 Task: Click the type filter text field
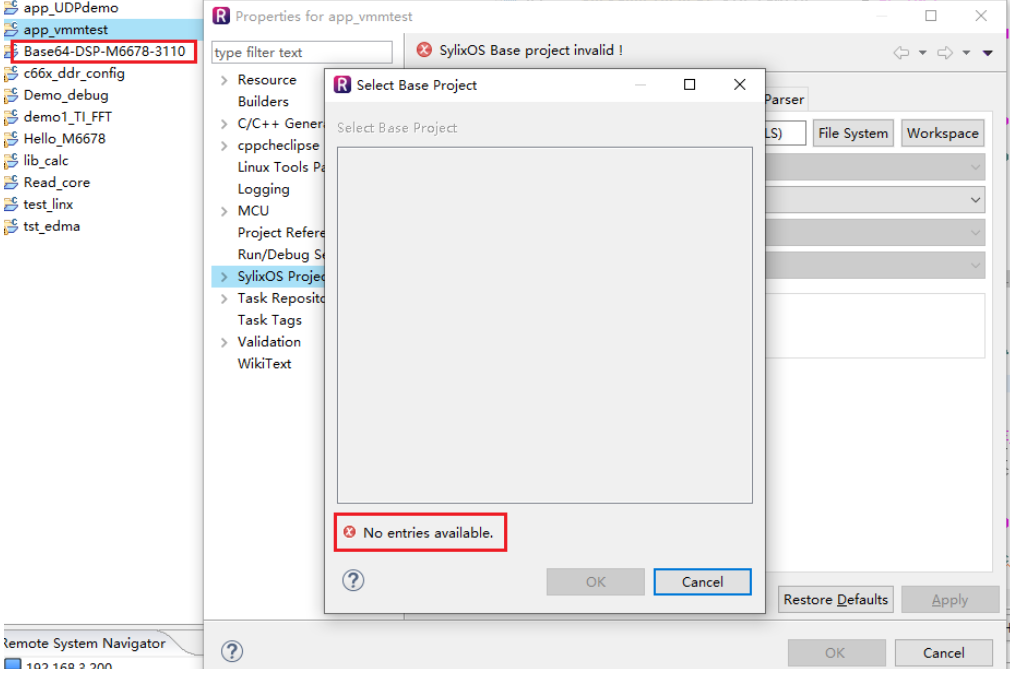(301, 52)
